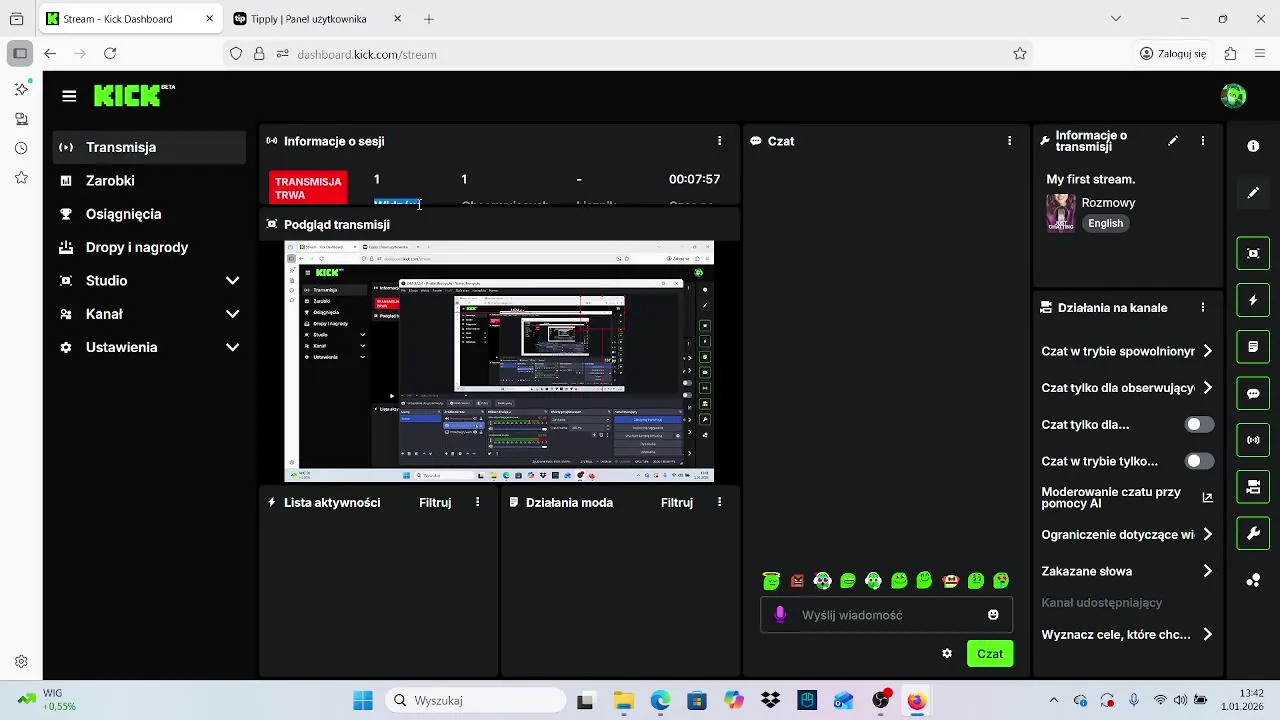The height and width of the screenshot is (720, 1280).
Task: Toggle the chat bubble widget icon
Action: (x=1253, y=393)
